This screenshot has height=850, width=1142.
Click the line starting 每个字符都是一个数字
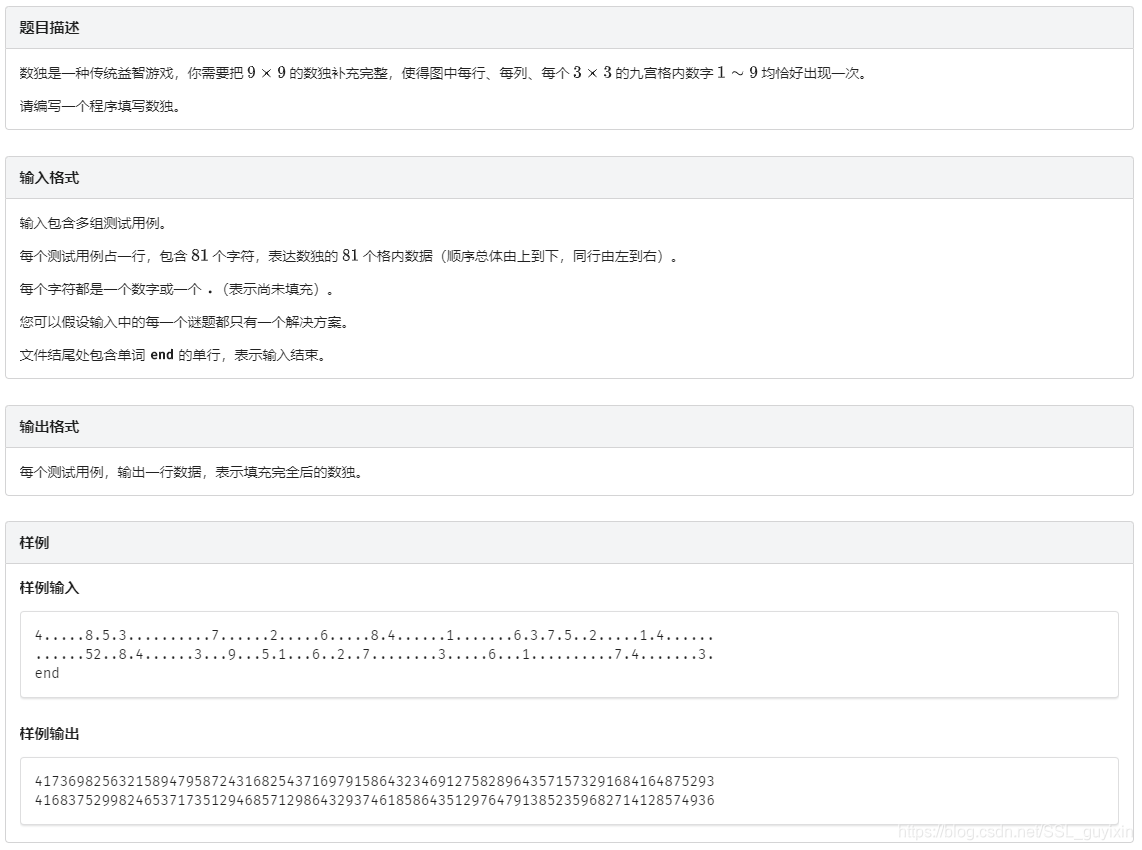[177, 289]
